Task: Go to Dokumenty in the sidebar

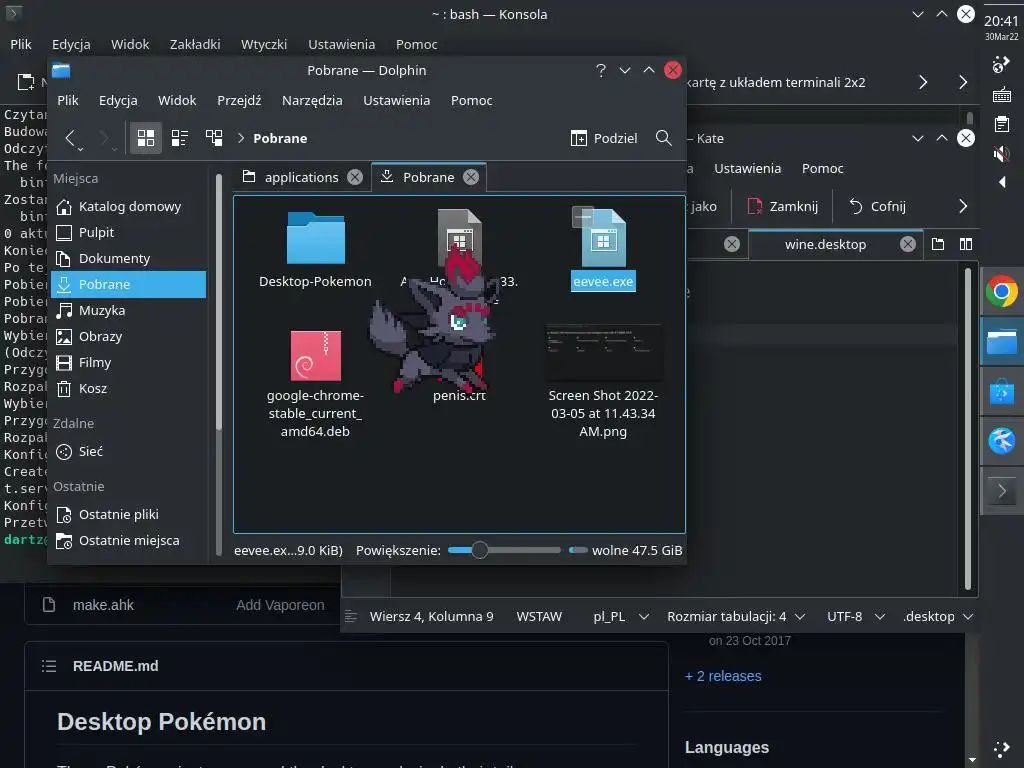Action: pyautogui.click(x=129, y=259)
